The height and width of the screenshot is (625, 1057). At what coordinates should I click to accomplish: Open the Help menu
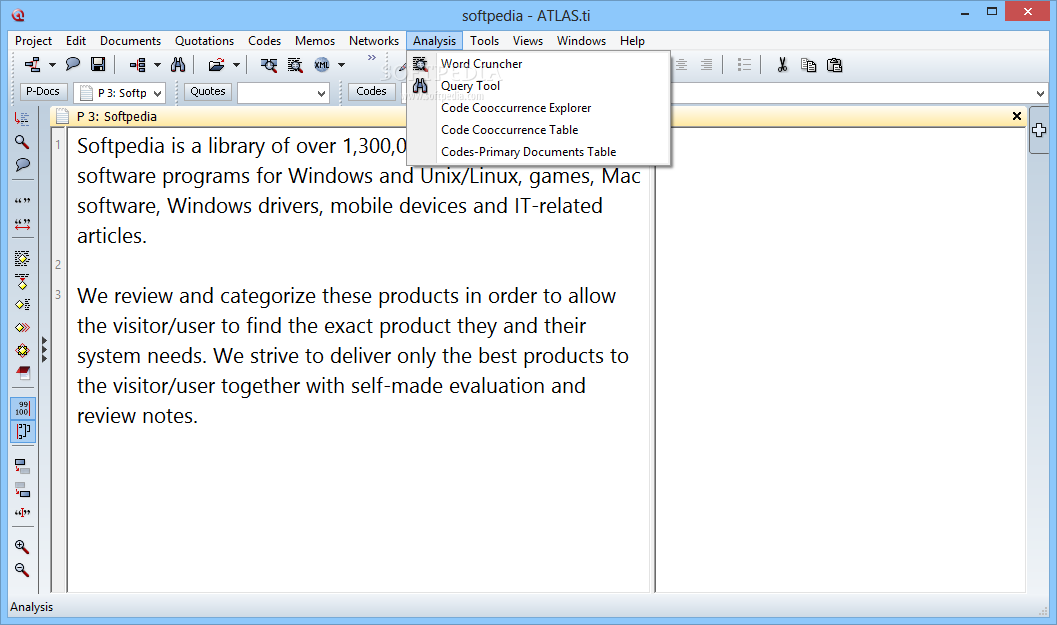click(632, 40)
